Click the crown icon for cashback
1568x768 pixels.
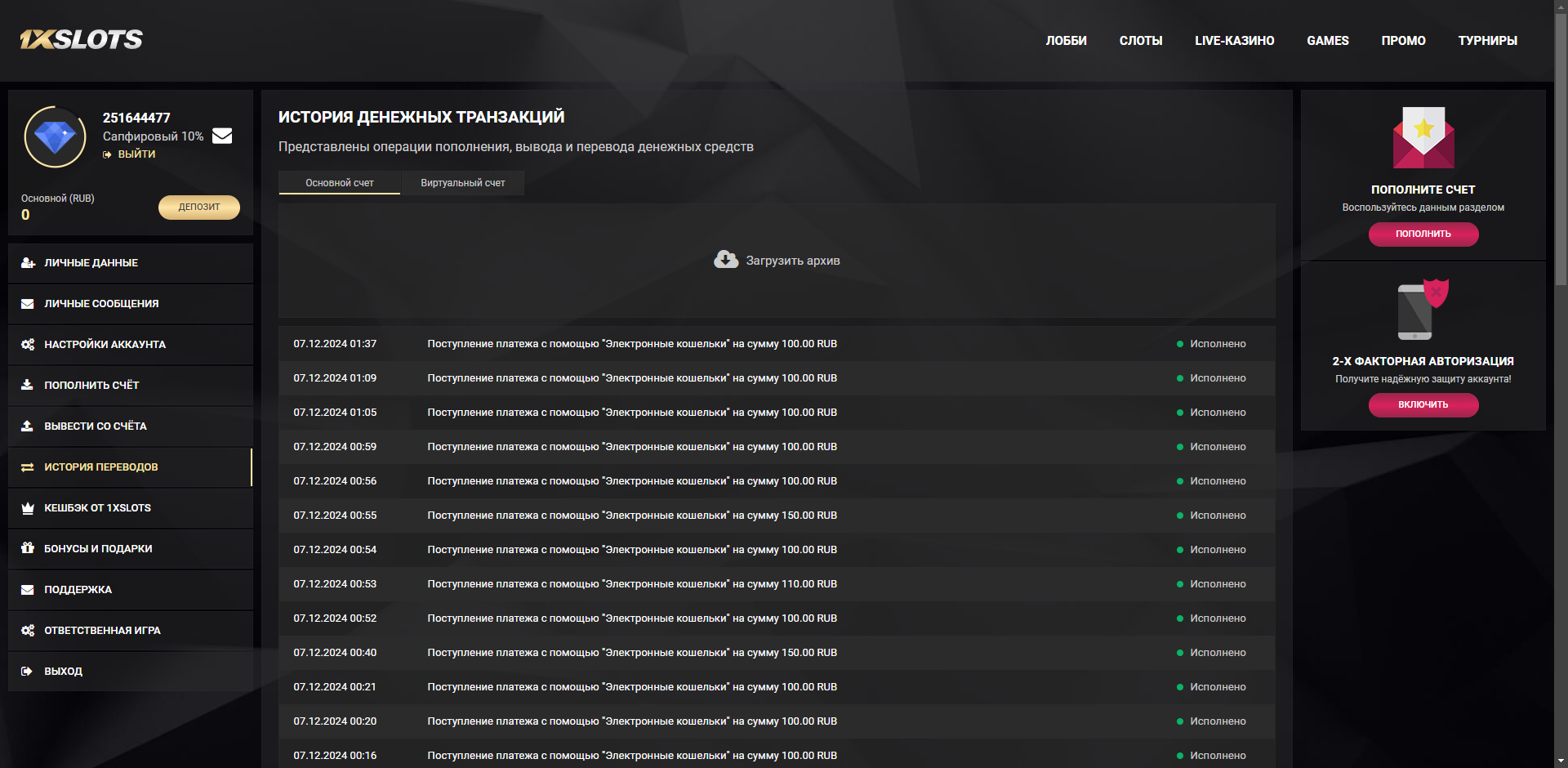click(28, 508)
